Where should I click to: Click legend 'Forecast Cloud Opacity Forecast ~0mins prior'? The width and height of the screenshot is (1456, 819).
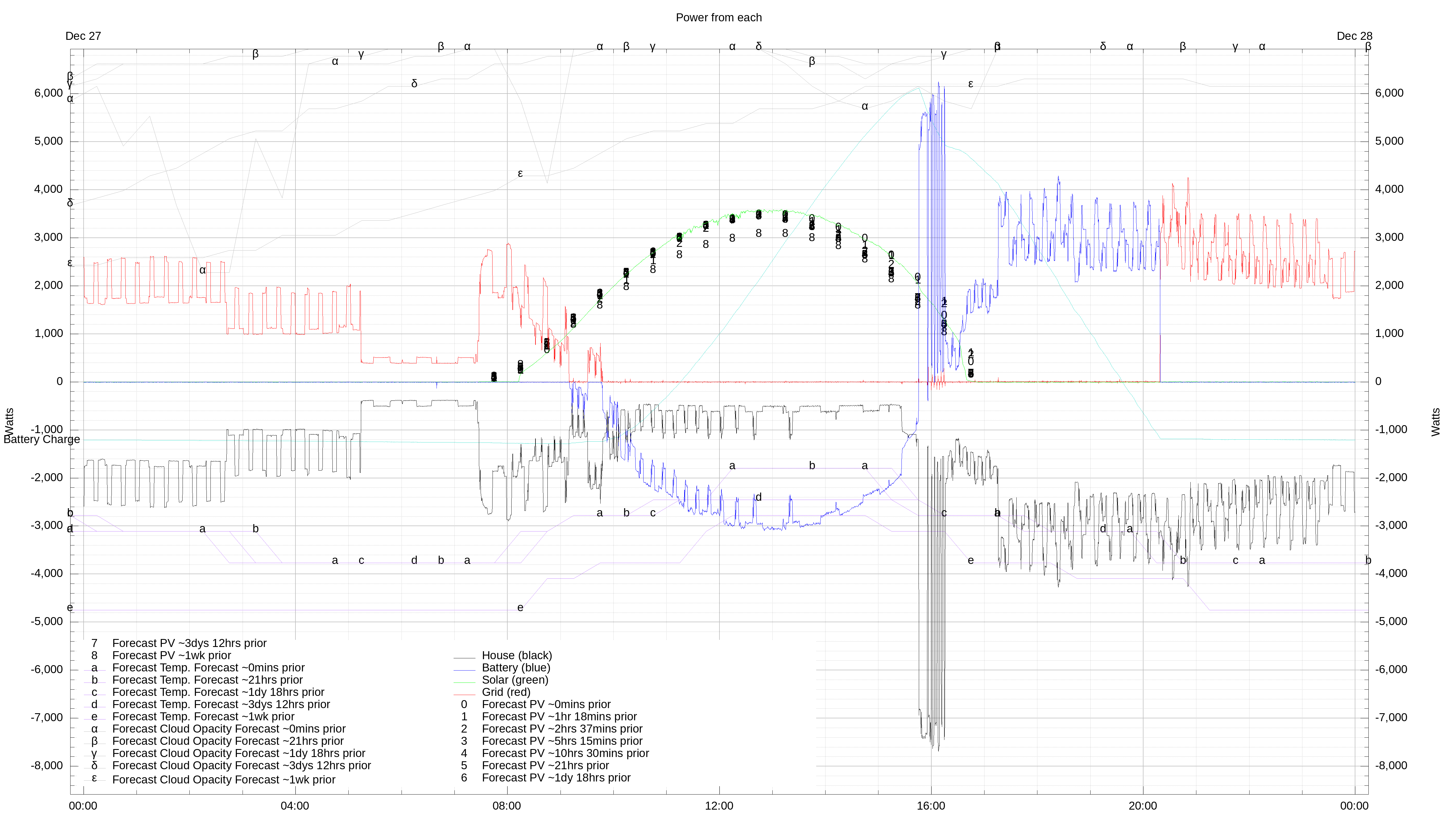(x=215, y=729)
